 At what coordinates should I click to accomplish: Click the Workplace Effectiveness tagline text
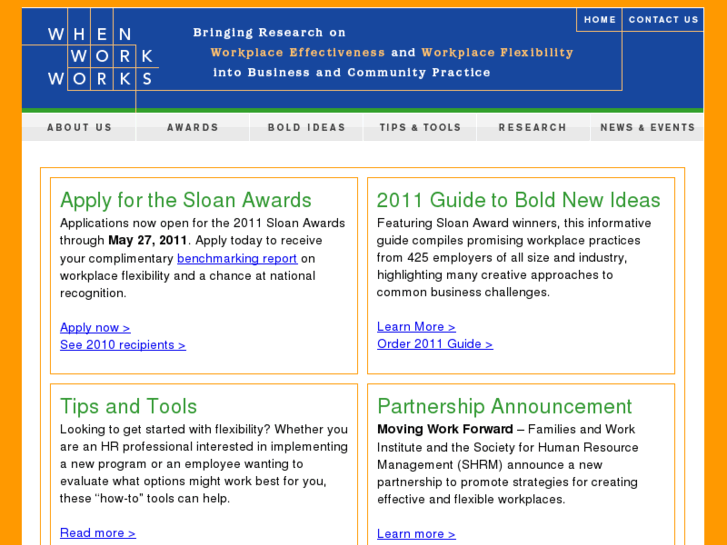tap(298, 52)
